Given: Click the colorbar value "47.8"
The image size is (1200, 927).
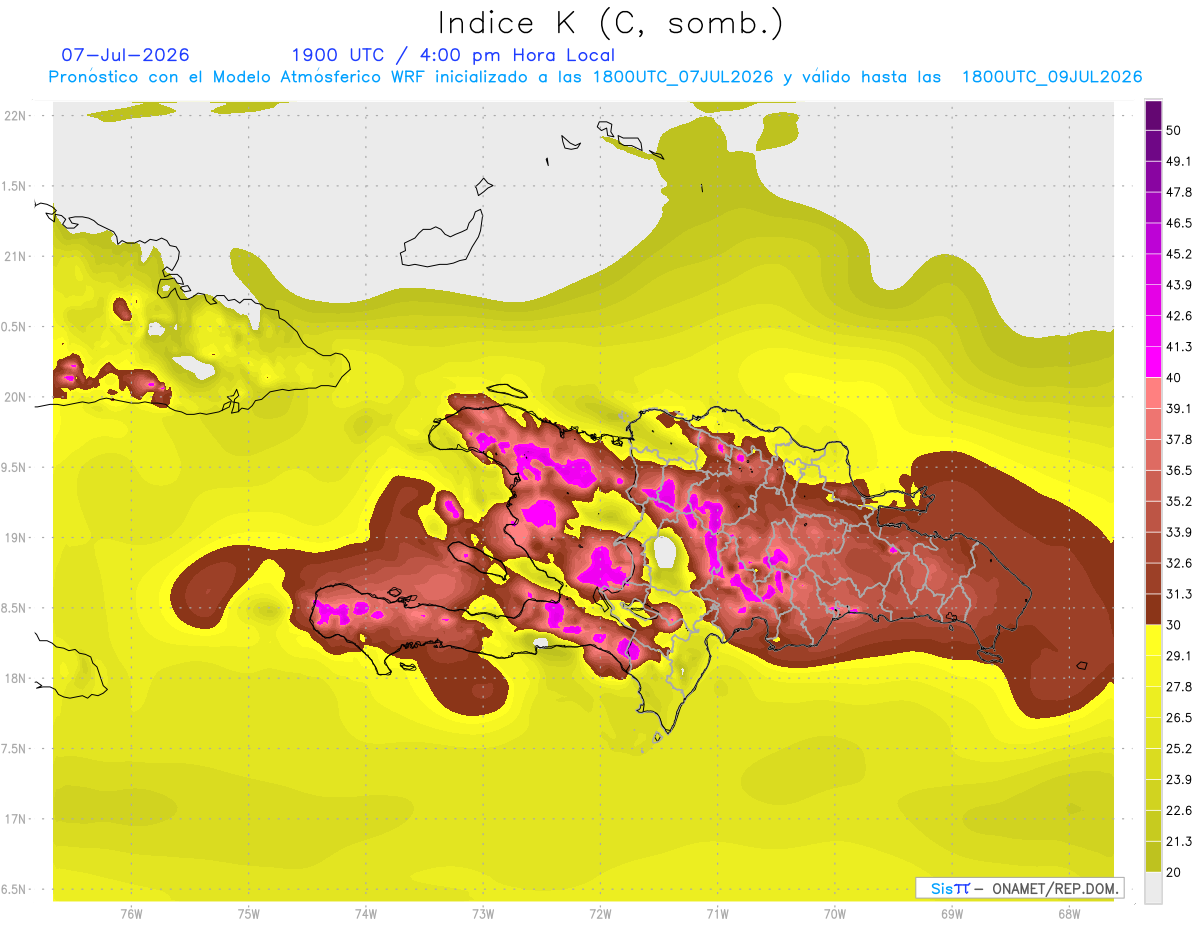Looking at the screenshot, I should tap(1178, 192).
